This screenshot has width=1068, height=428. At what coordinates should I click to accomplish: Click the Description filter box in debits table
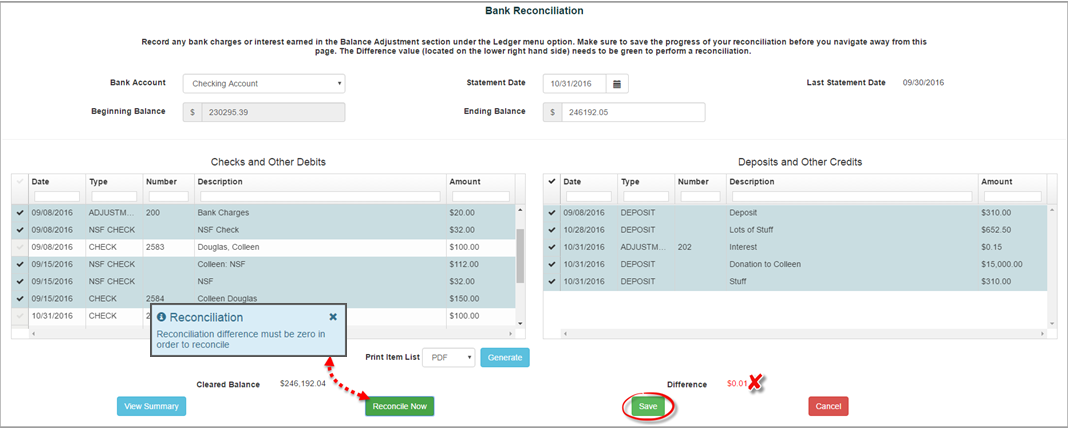pyautogui.click(x=318, y=196)
